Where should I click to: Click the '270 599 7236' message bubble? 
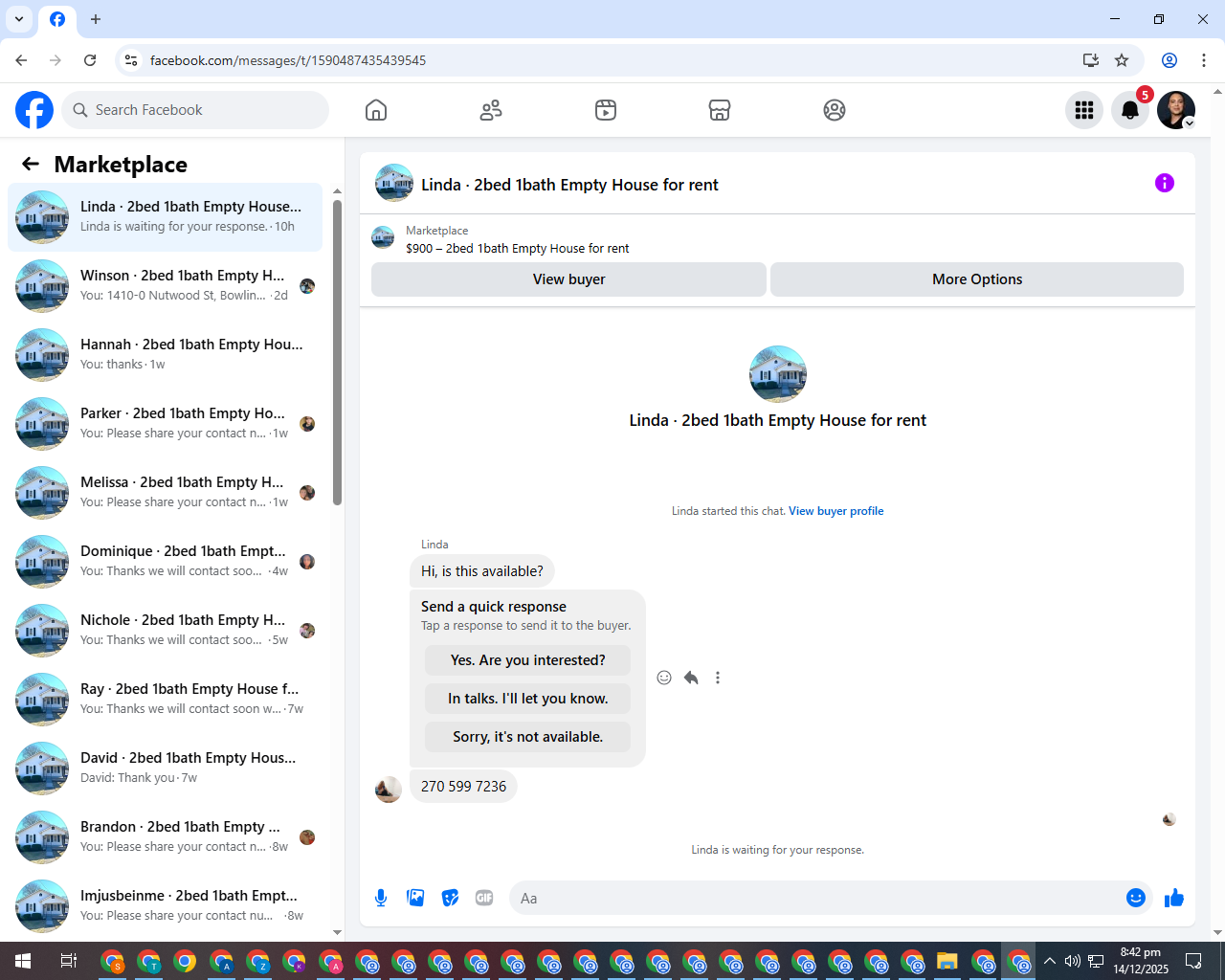[463, 787]
